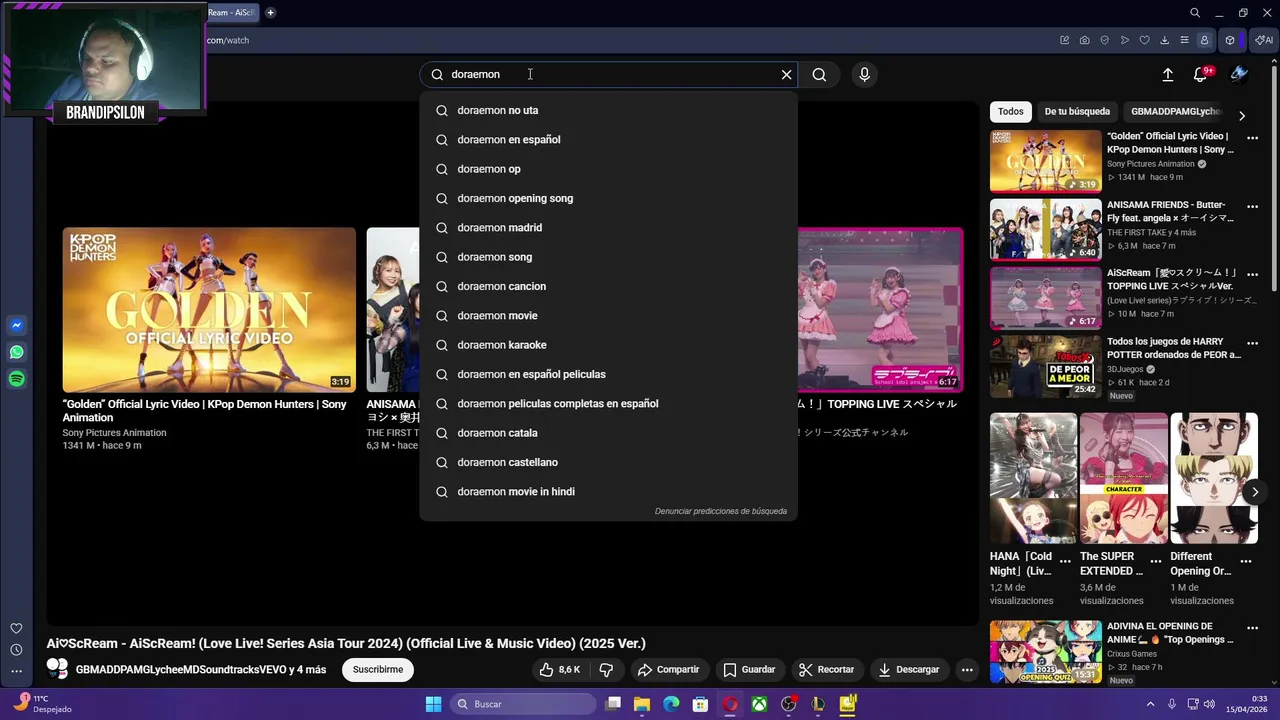
Task: Open the browser downloads icon
Action: pos(1164,40)
